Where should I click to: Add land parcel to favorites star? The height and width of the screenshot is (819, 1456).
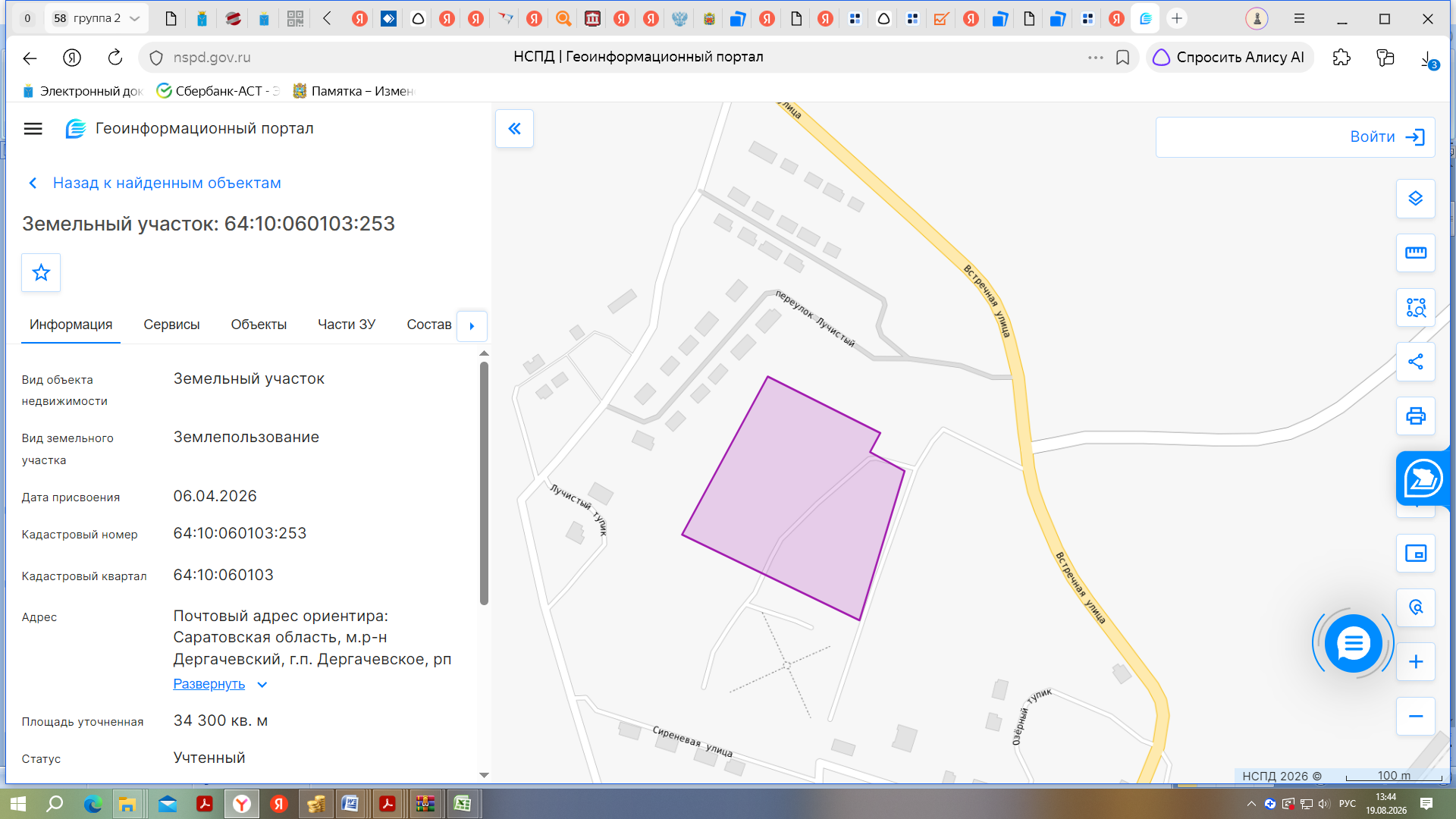[41, 272]
